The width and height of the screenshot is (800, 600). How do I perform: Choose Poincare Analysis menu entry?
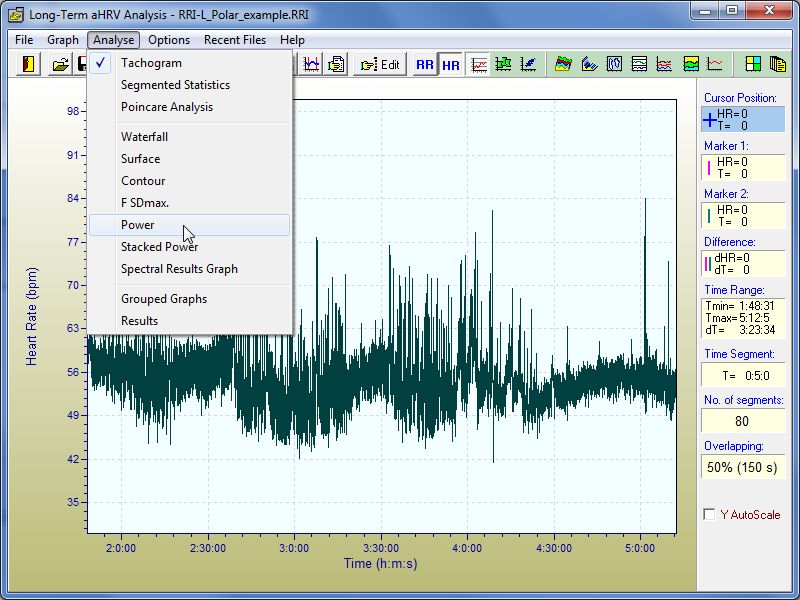click(166, 107)
